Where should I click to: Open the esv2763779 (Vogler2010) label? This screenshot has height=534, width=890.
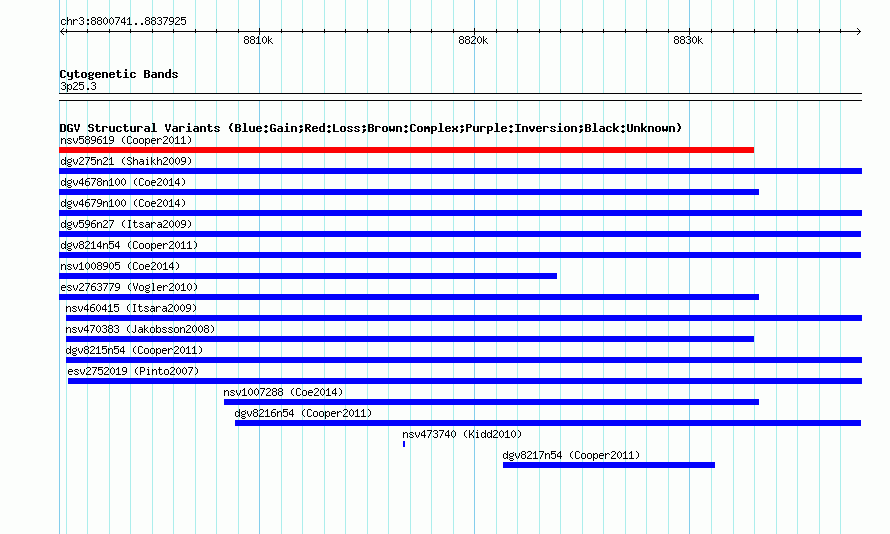pyautogui.click(x=129, y=287)
